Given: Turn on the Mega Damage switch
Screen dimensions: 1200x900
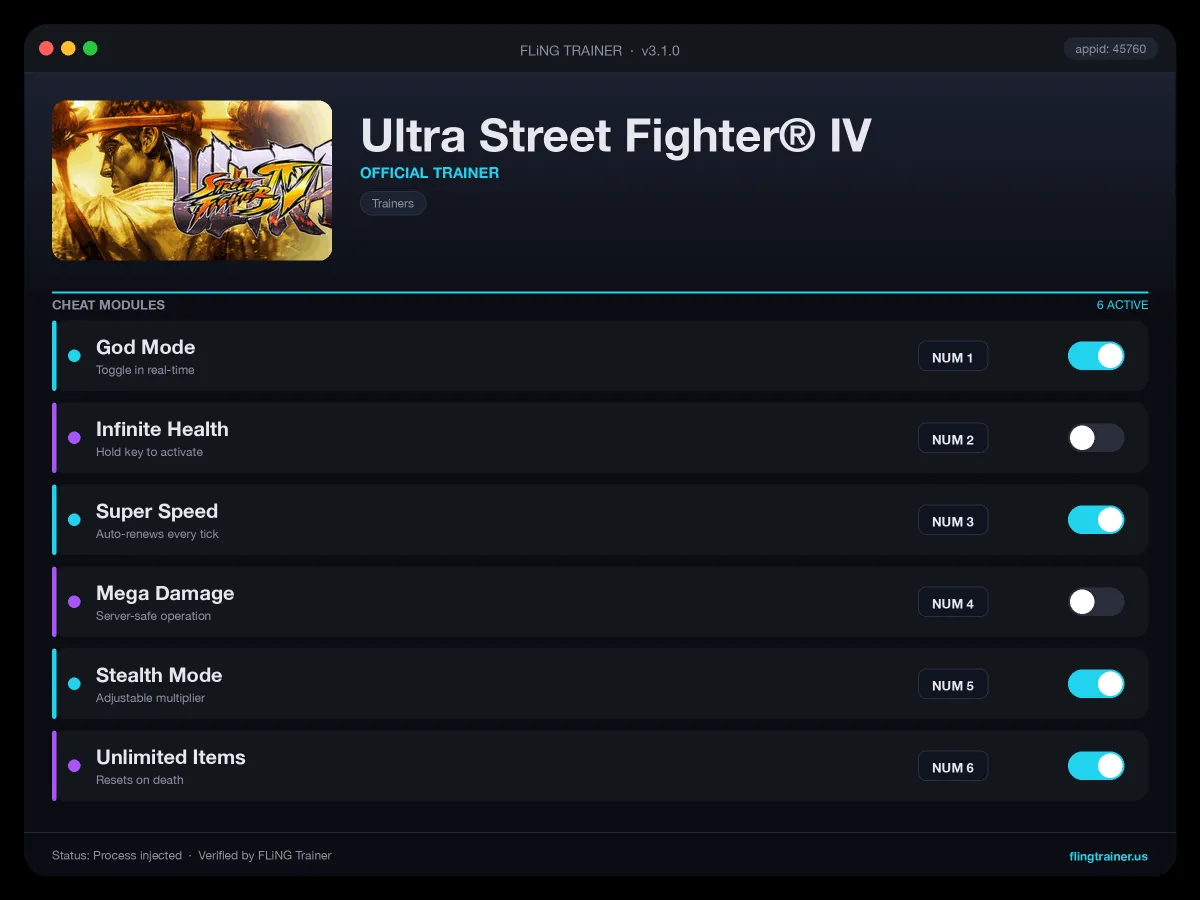Looking at the screenshot, I should pos(1096,602).
